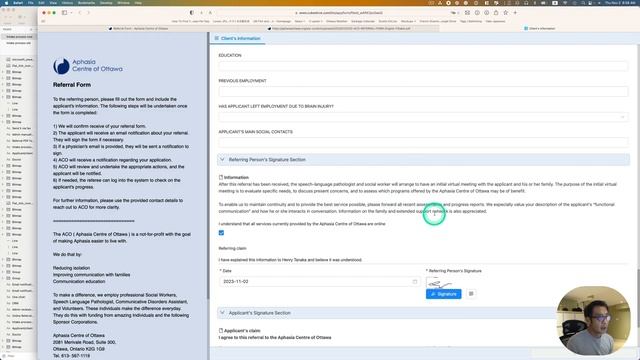Open the Bookmarks menu

(86, 2)
